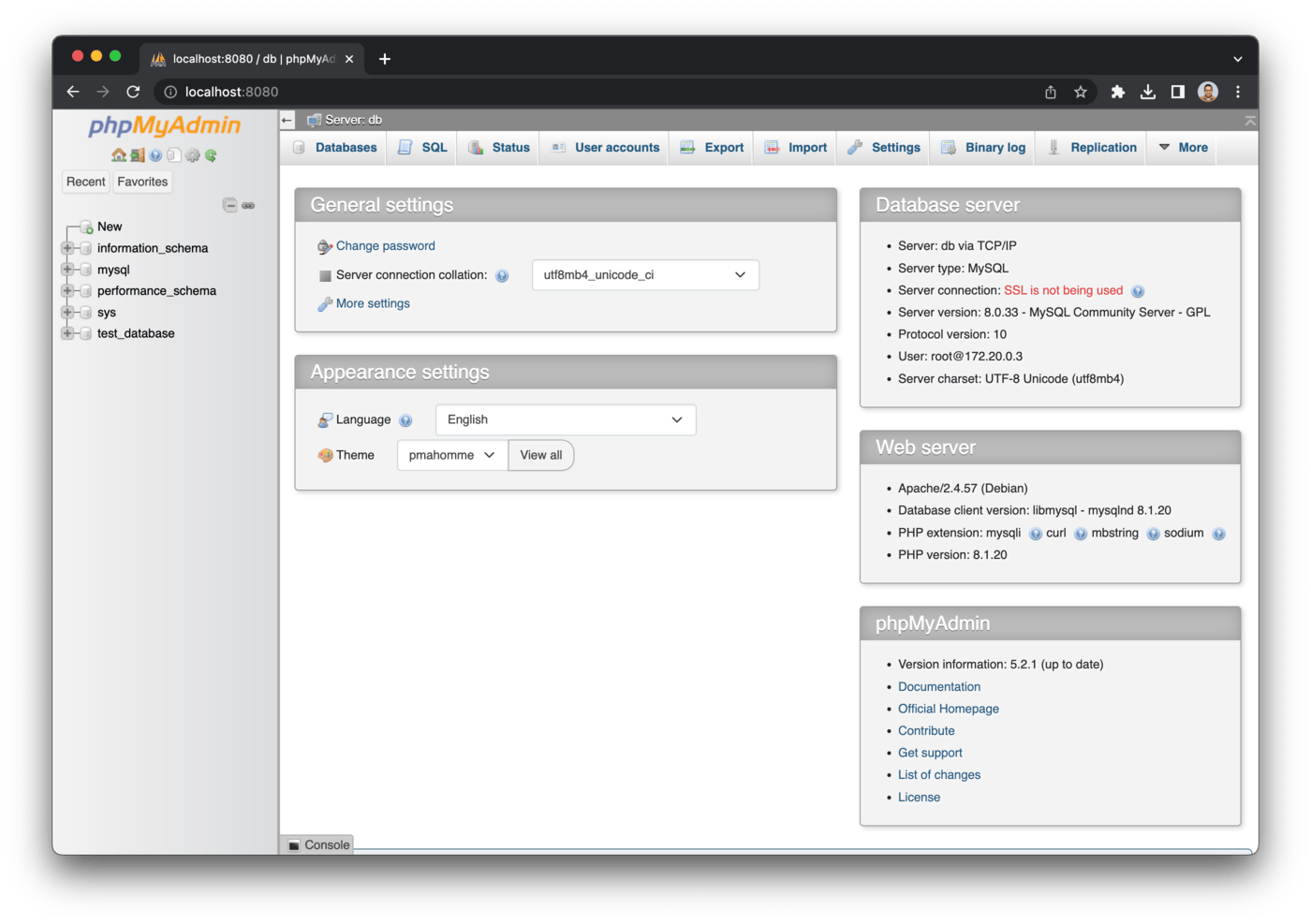Hide navigation panel using left arrow icon
This screenshot has height=924, width=1311.
point(287,120)
